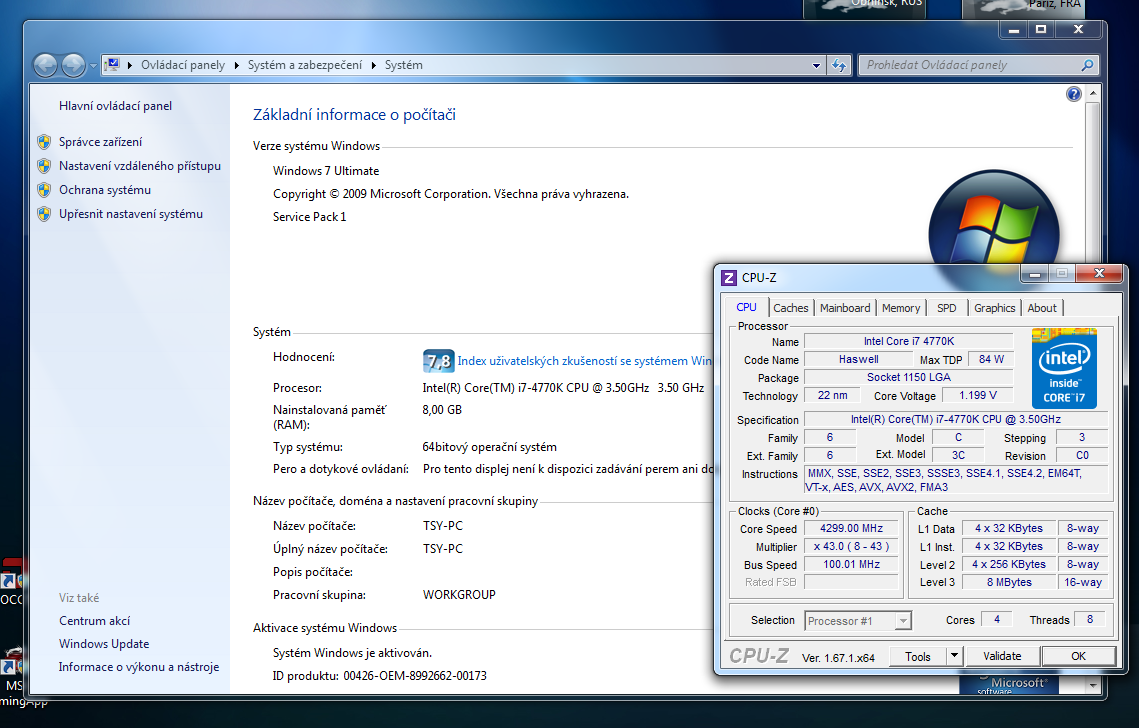Click the Intel Core i7 logo
Image resolution: width=1139 pixels, height=728 pixels.
pyautogui.click(x=1064, y=367)
